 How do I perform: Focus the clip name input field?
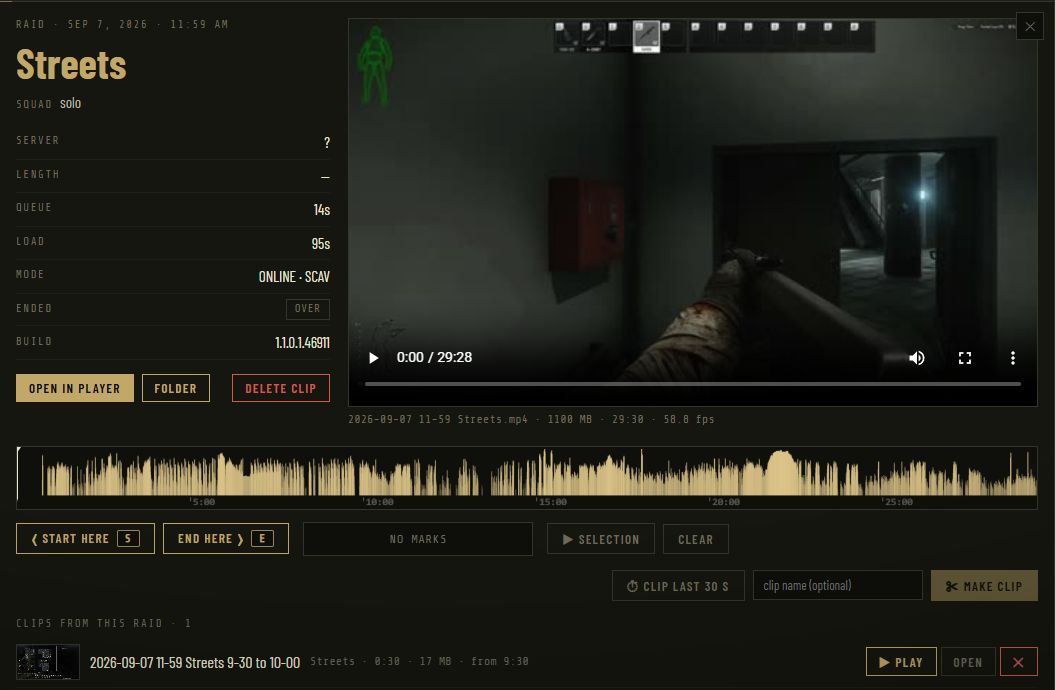pos(837,585)
